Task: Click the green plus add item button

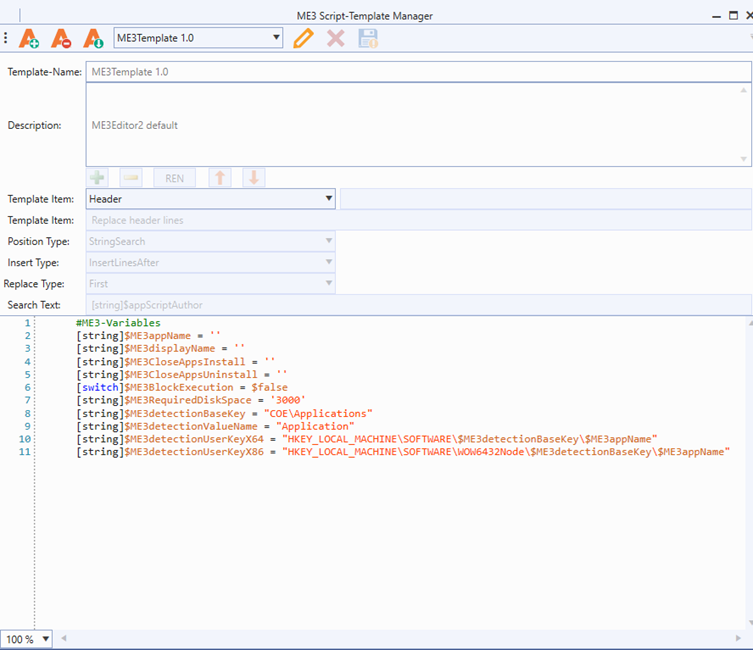Action: (98, 178)
